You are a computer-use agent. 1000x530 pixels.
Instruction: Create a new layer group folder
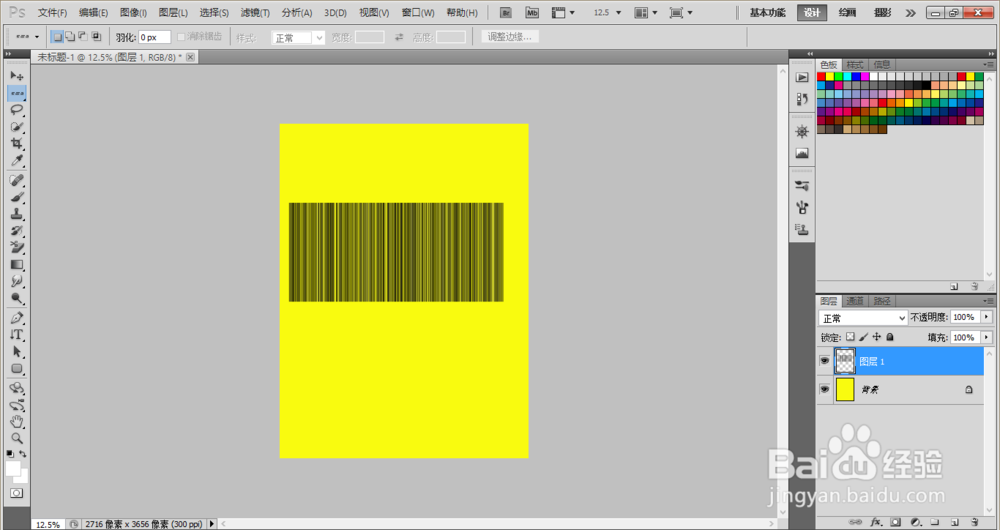click(x=934, y=522)
